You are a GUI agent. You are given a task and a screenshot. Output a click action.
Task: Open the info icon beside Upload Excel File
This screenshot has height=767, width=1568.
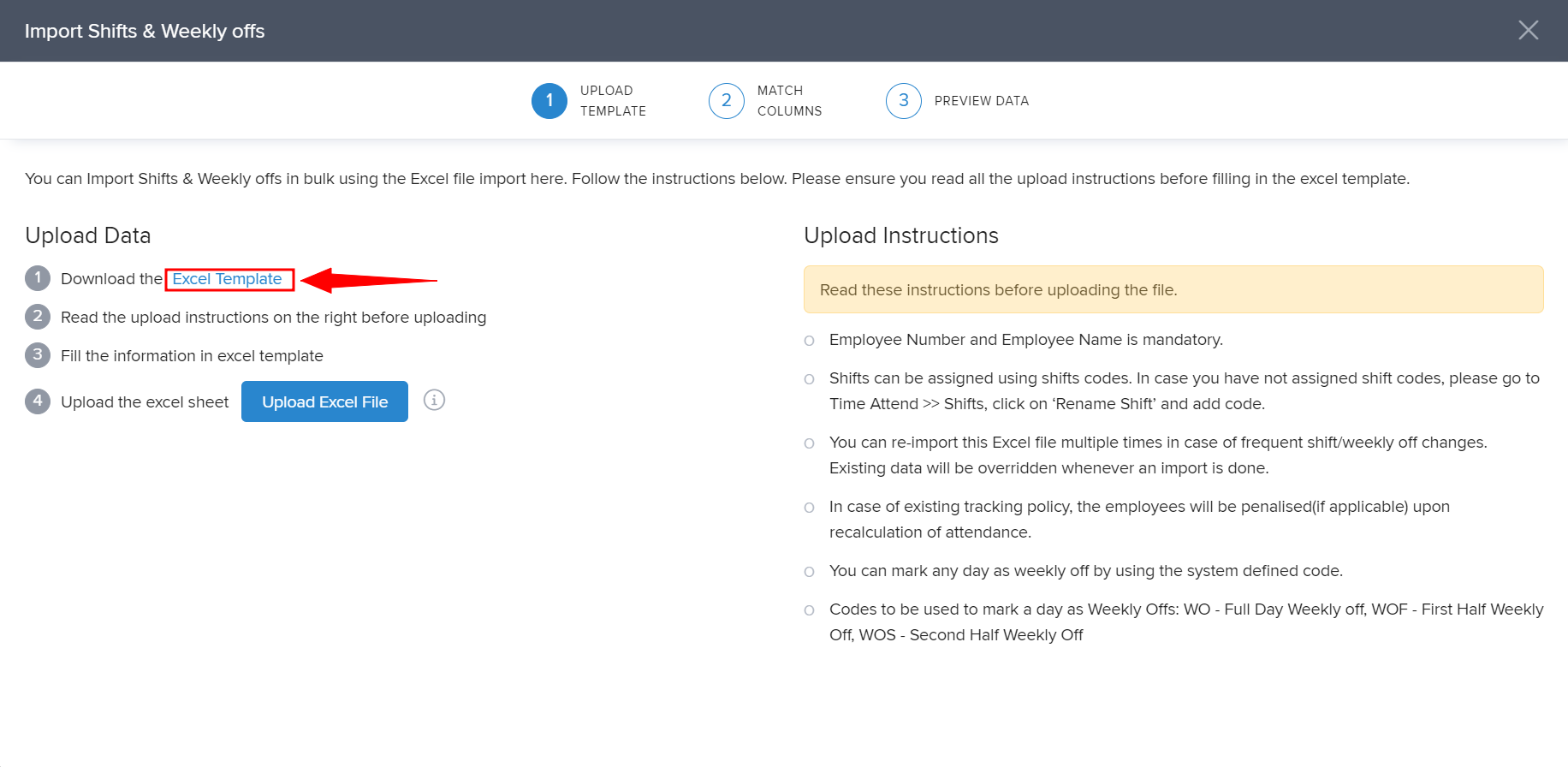435,401
